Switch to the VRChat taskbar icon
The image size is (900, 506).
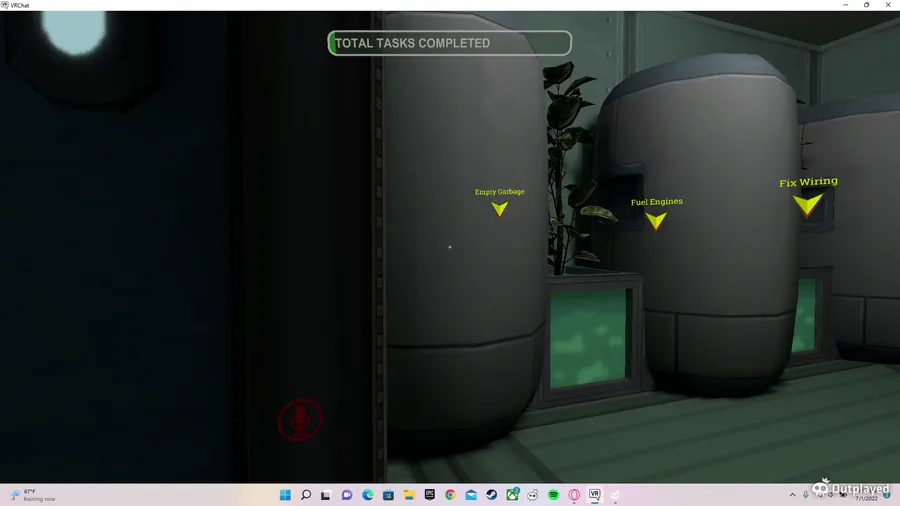point(595,495)
